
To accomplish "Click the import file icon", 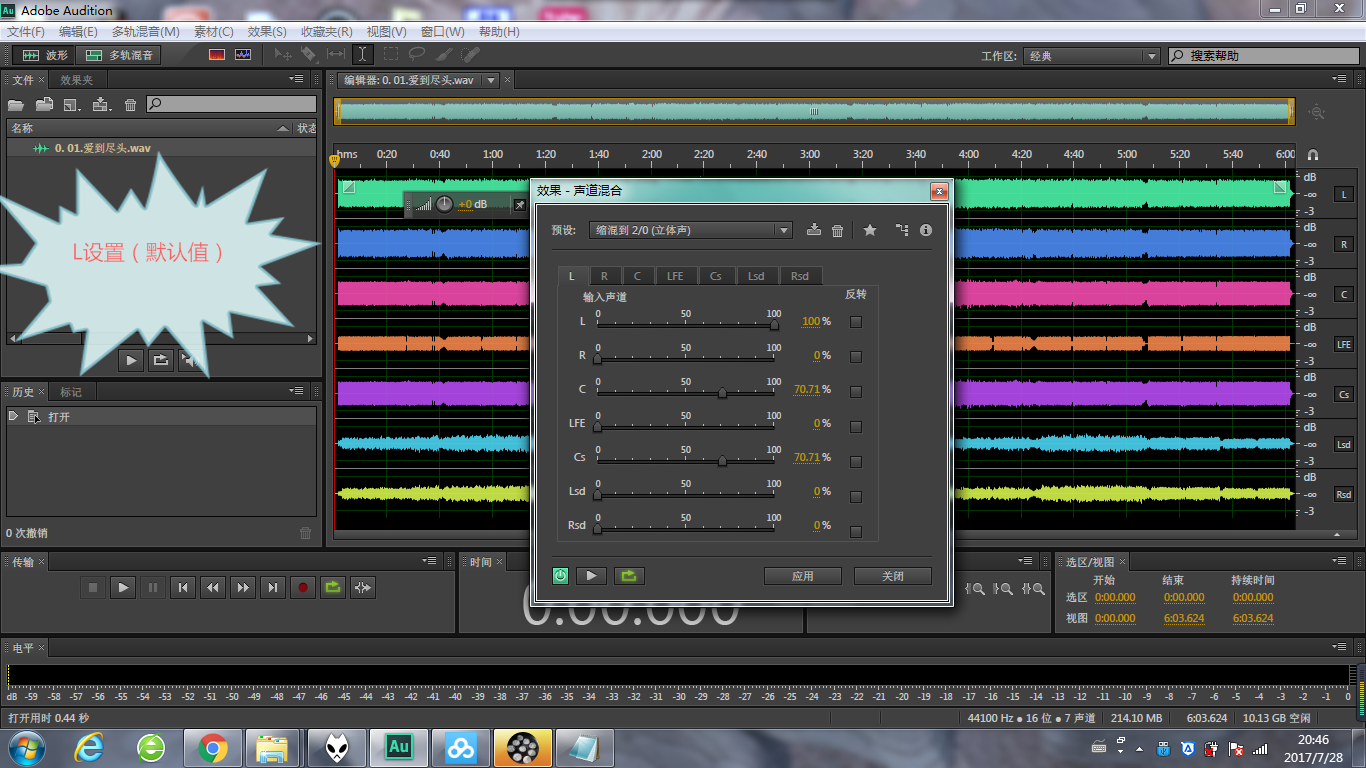I will tap(44, 104).
